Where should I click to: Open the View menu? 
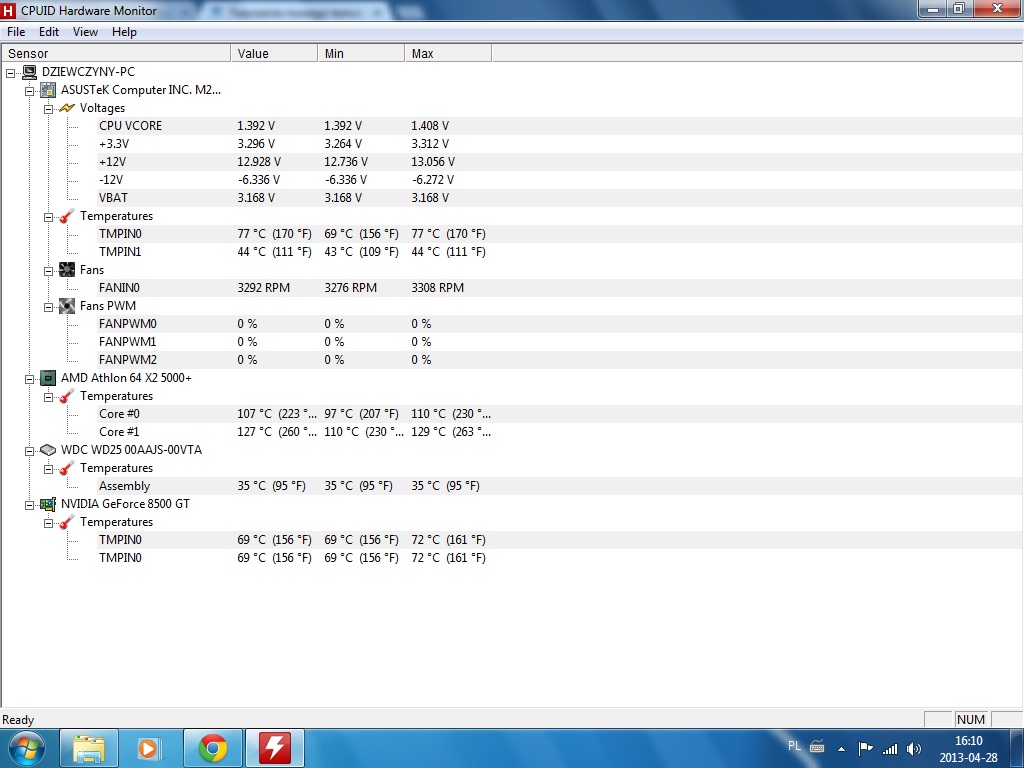(x=86, y=32)
